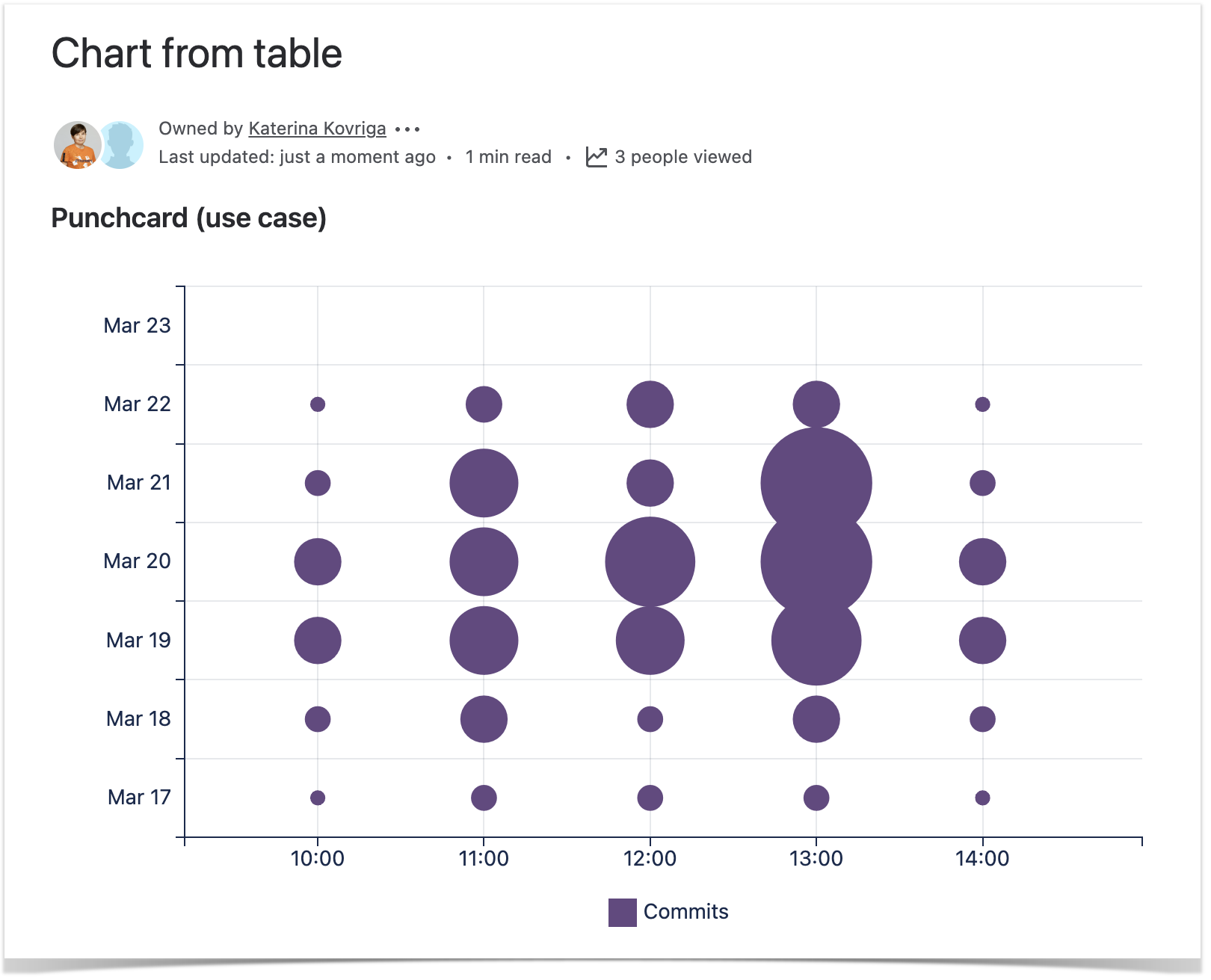Click the Mar 18 13:00 bubble
Screen dimensions: 1211x980
[816, 719]
